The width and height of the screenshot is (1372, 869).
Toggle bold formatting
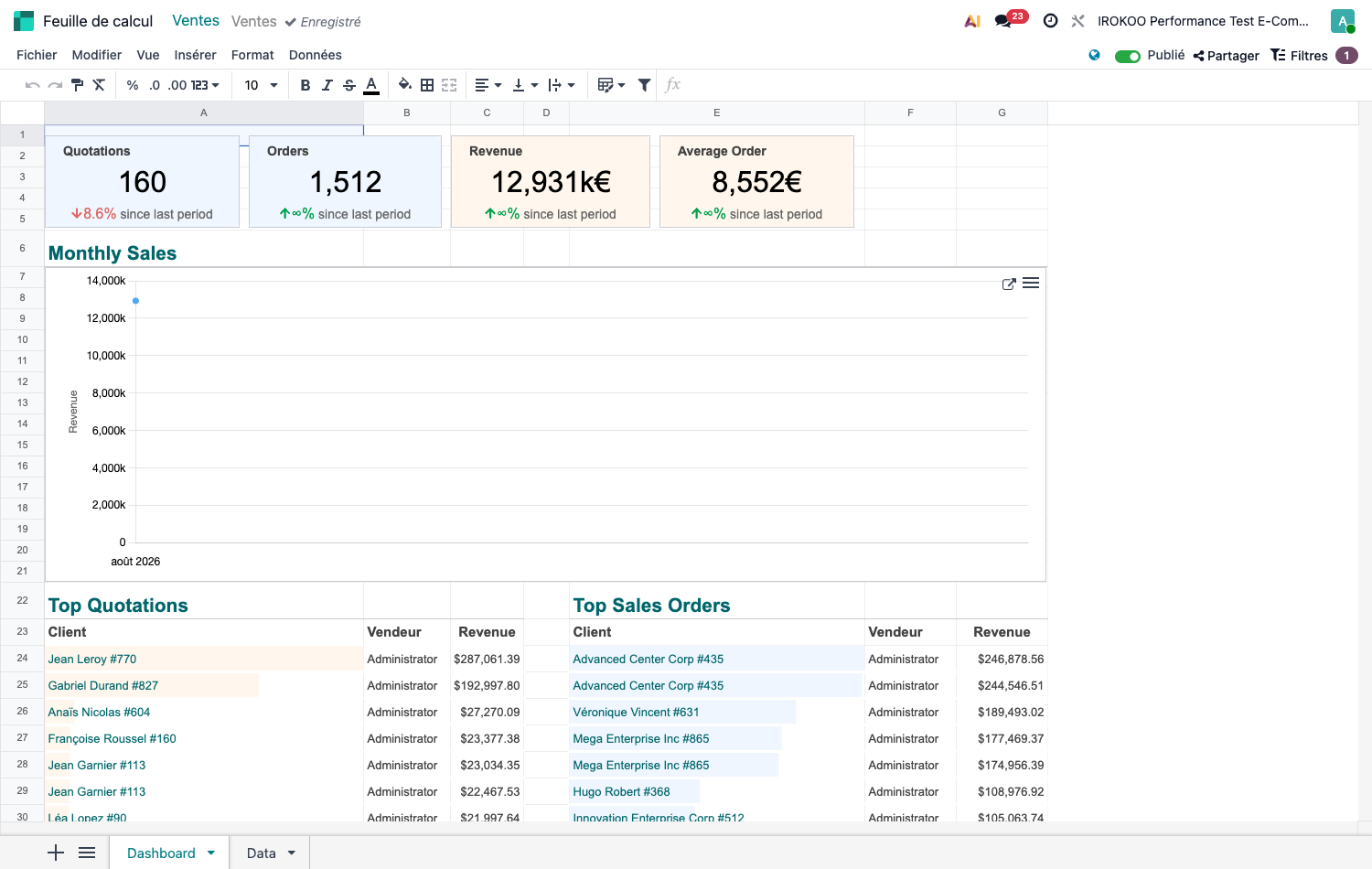(305, 85)
